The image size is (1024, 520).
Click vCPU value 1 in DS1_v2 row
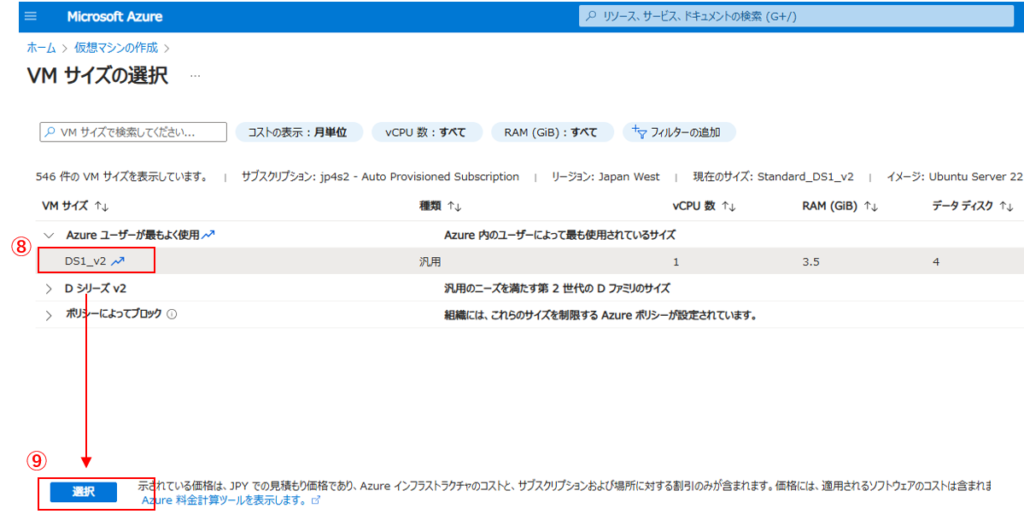(x=675, y=261)
